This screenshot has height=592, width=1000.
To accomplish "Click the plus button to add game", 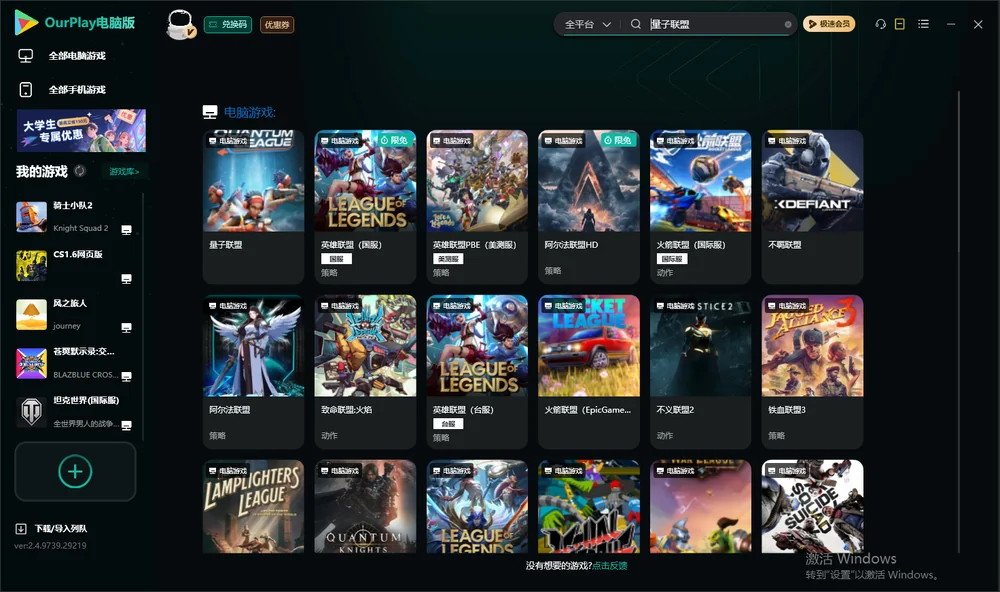I will 75,471.
